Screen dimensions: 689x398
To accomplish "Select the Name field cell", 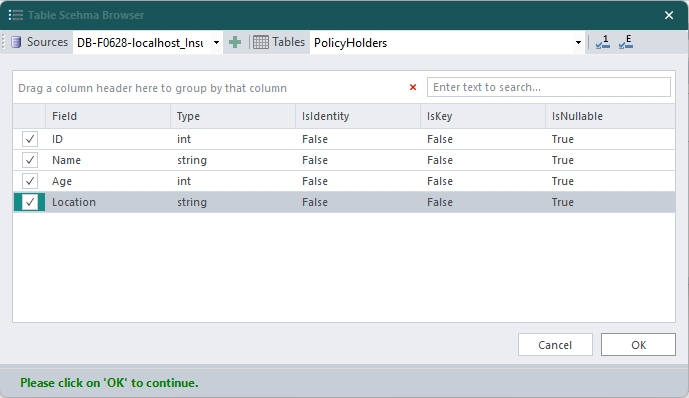I will coord(108,160).
